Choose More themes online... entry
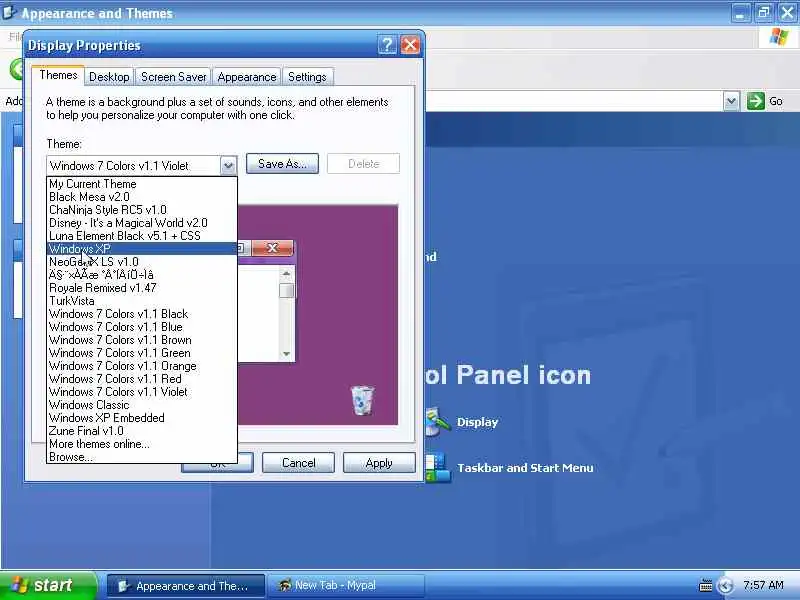This screenshot has height=600, width=800. click(x=142, y=444)
